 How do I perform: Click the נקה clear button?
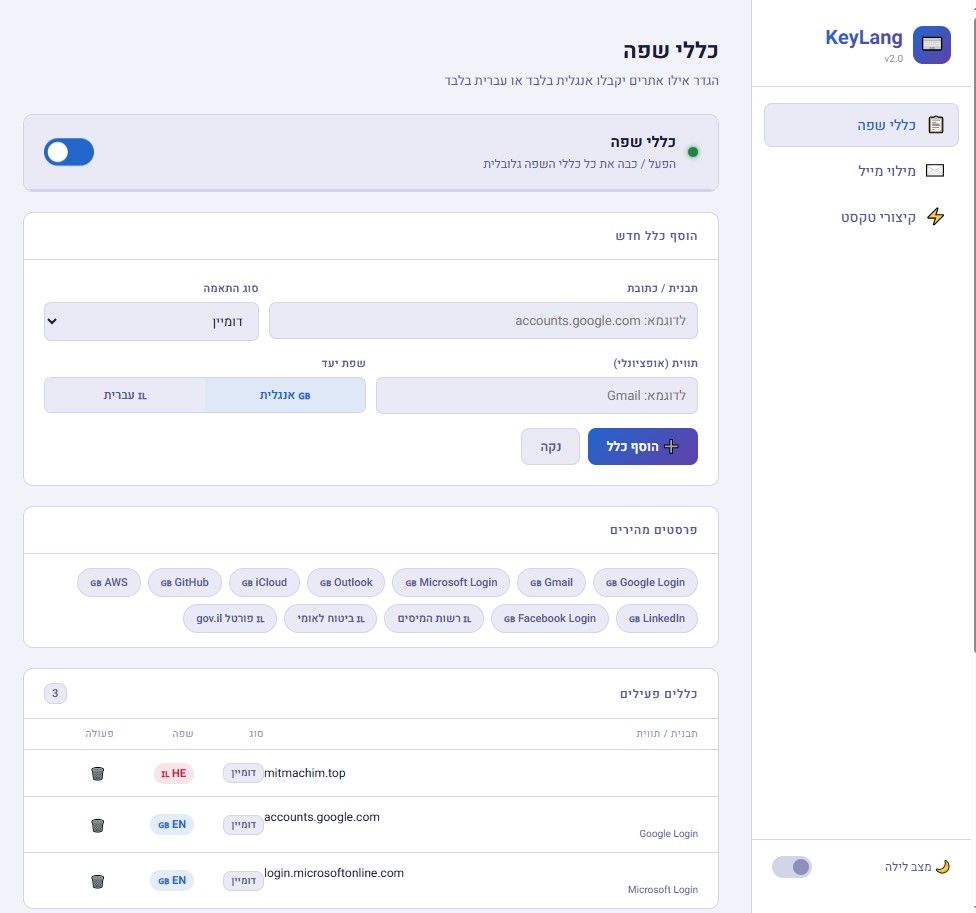coord(550,447)
